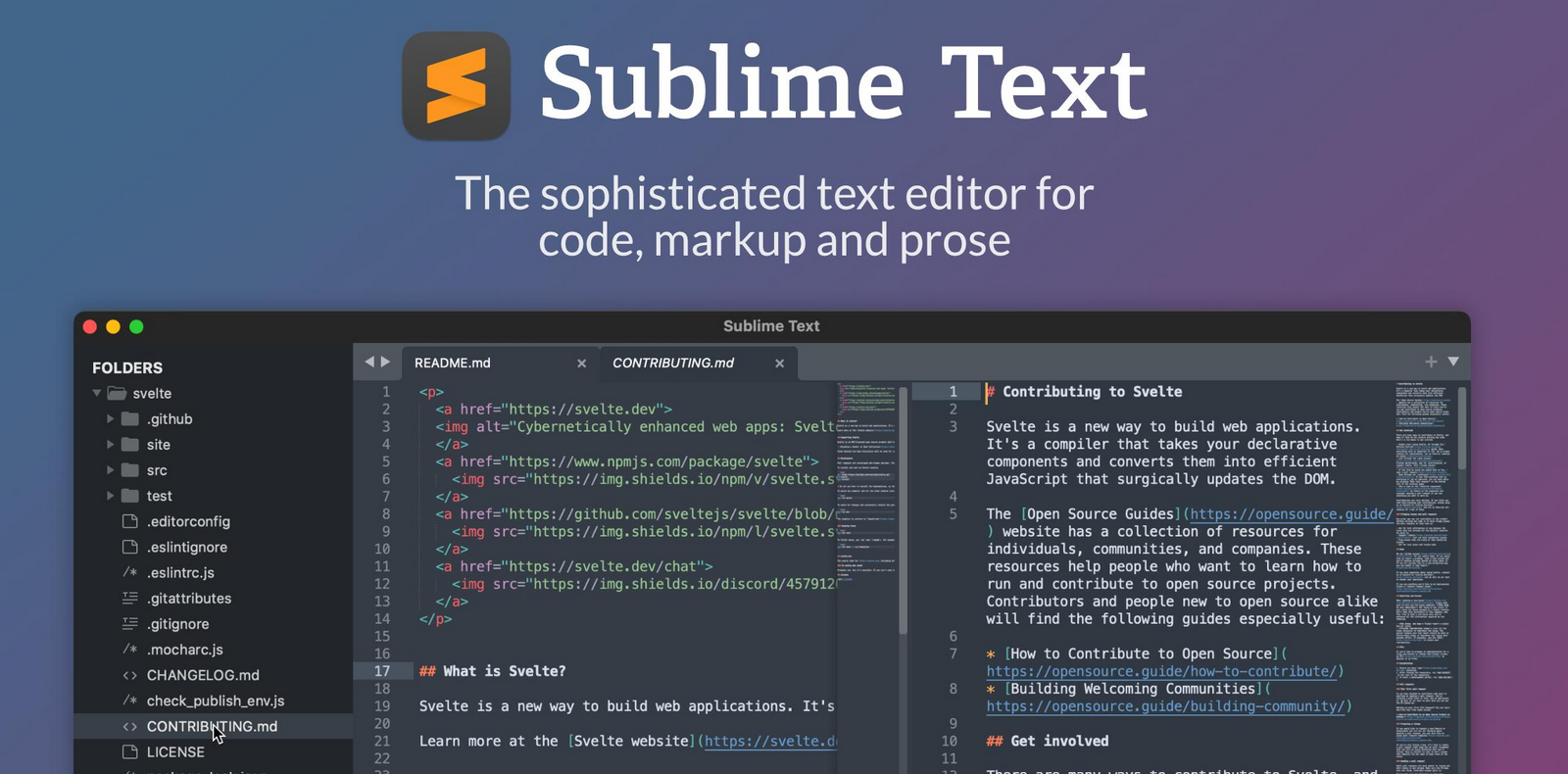
Task: Select the svelte folder label
Action: [152, 393]
